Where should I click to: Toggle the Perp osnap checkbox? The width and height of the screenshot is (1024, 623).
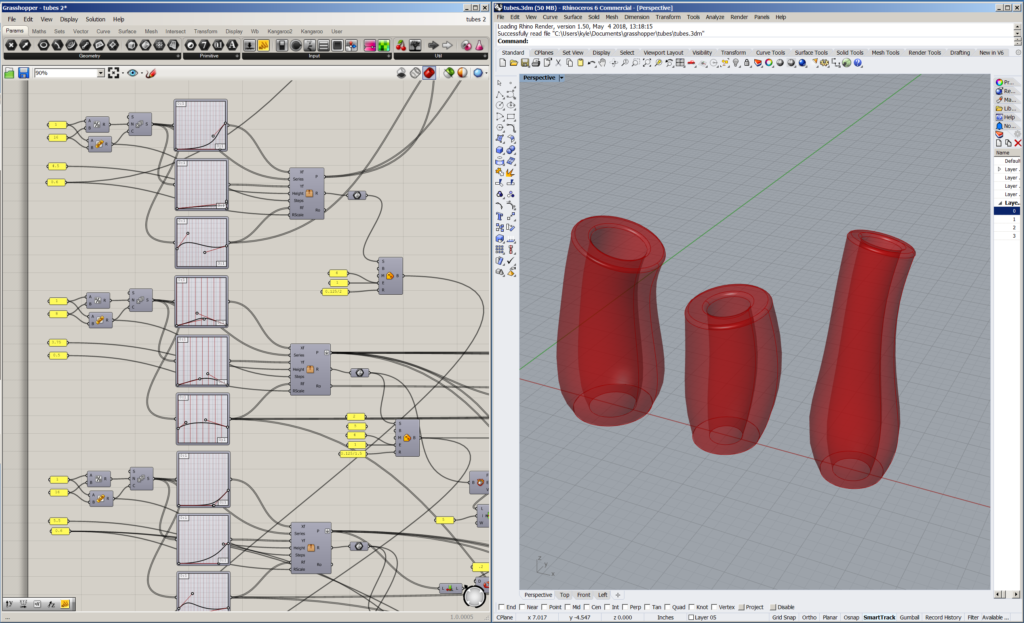(625, 607)
